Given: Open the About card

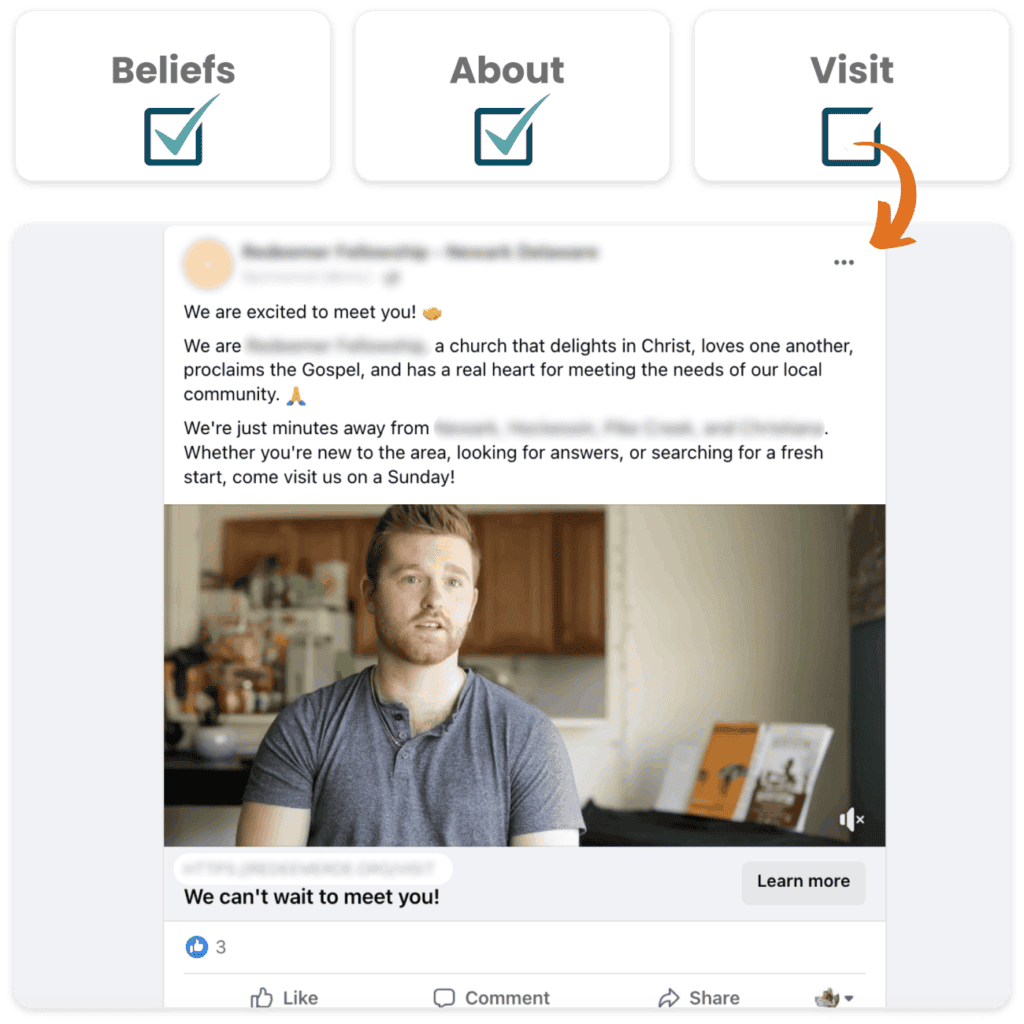Looking at the screenshot, I should [x=512, y=96].
